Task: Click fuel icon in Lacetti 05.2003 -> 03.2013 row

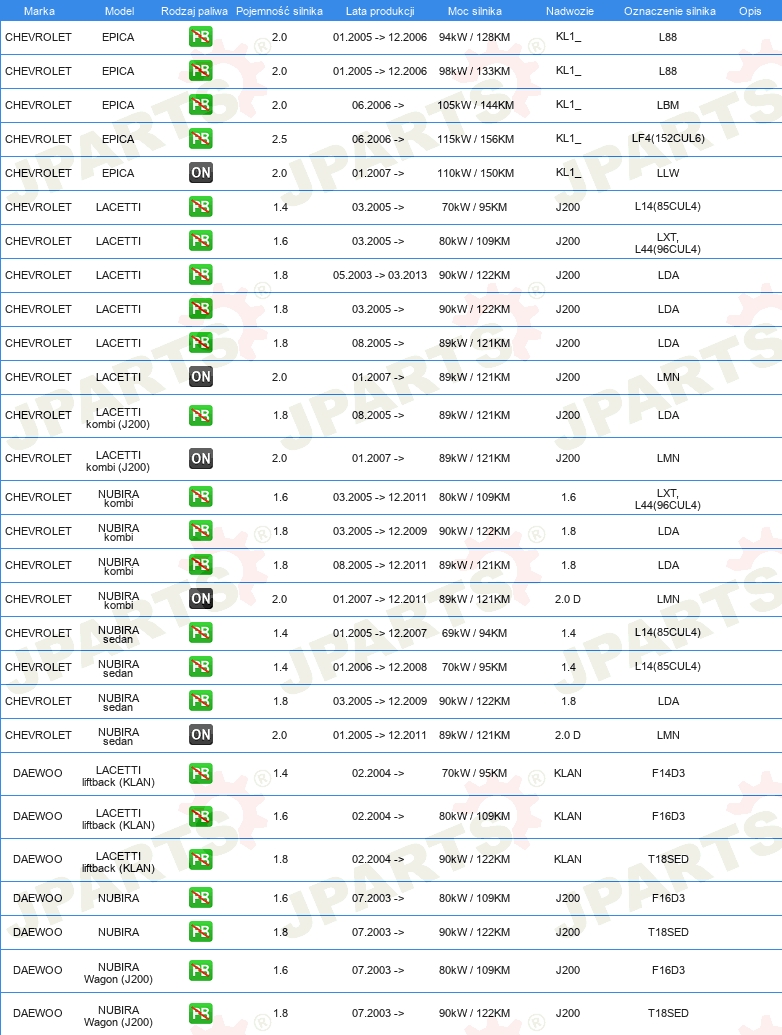Action: 201,275
